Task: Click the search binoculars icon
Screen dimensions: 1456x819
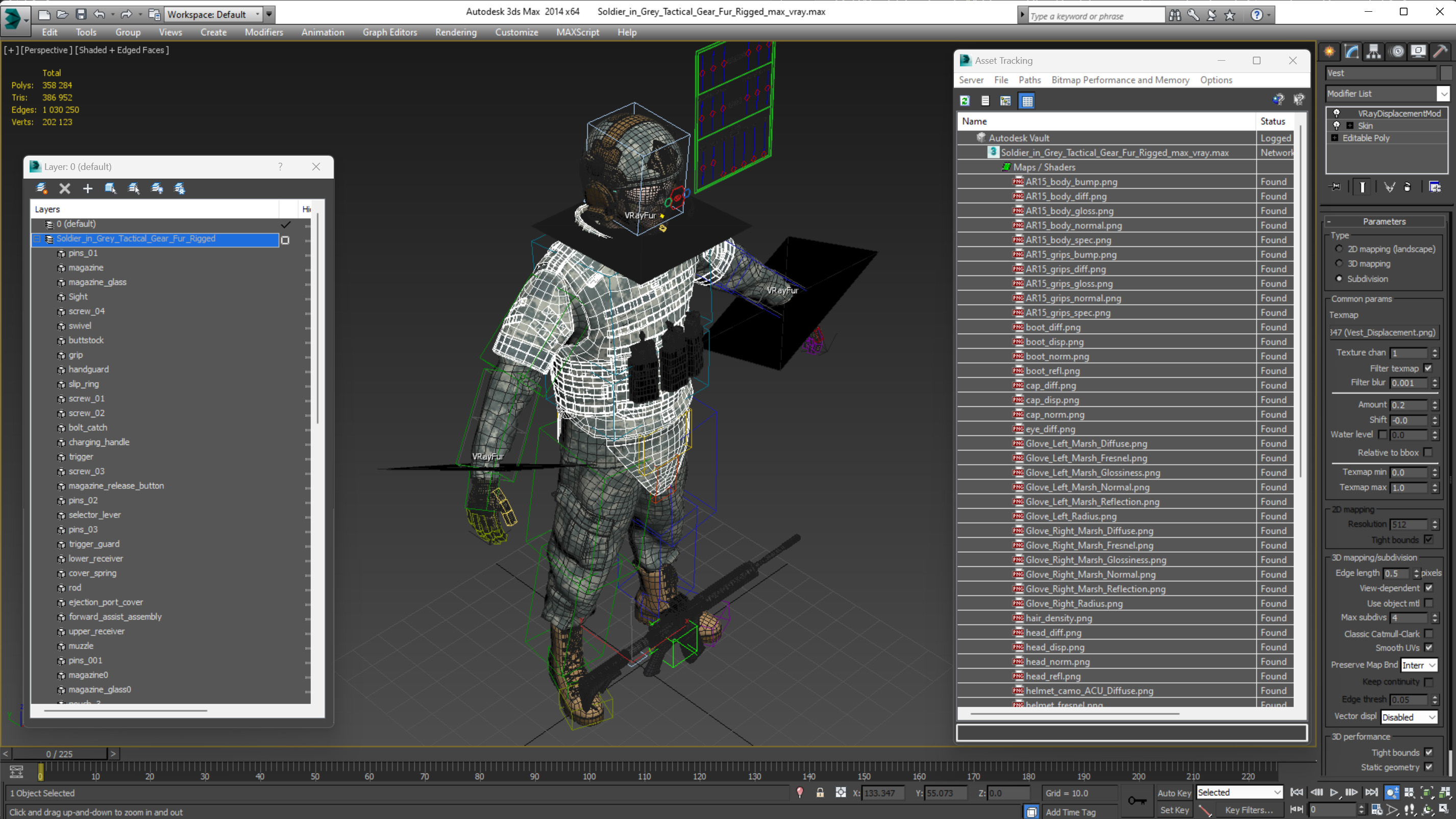Action: 1174,15
